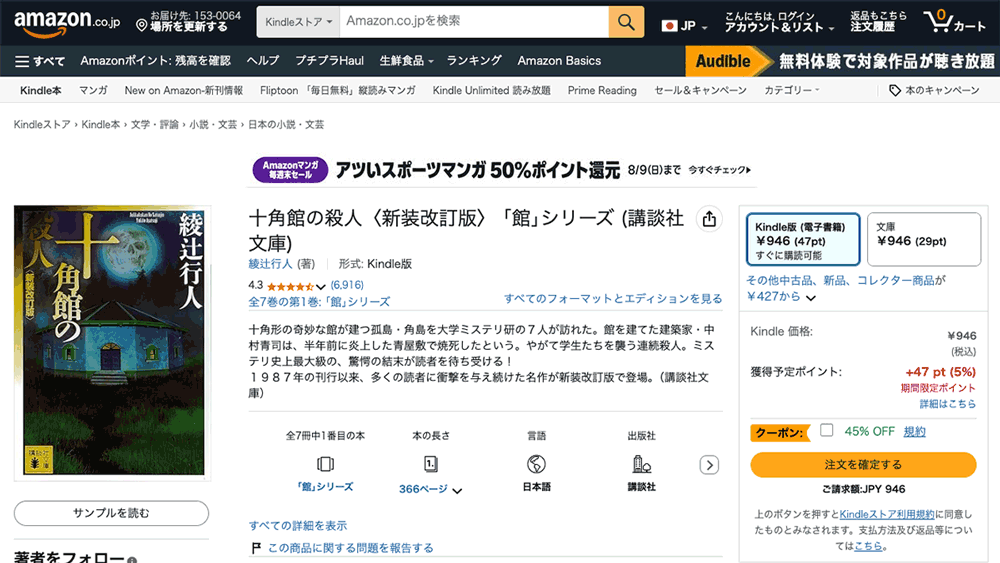Tick the 45% OFF coupon checkbox
Viewport: 1000px width, 563px height.
[827, 430]
